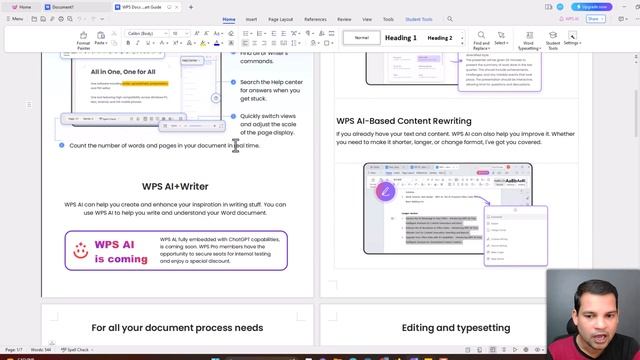
Task: Open the Tools ribbon tab
Action: pos(388,19)
